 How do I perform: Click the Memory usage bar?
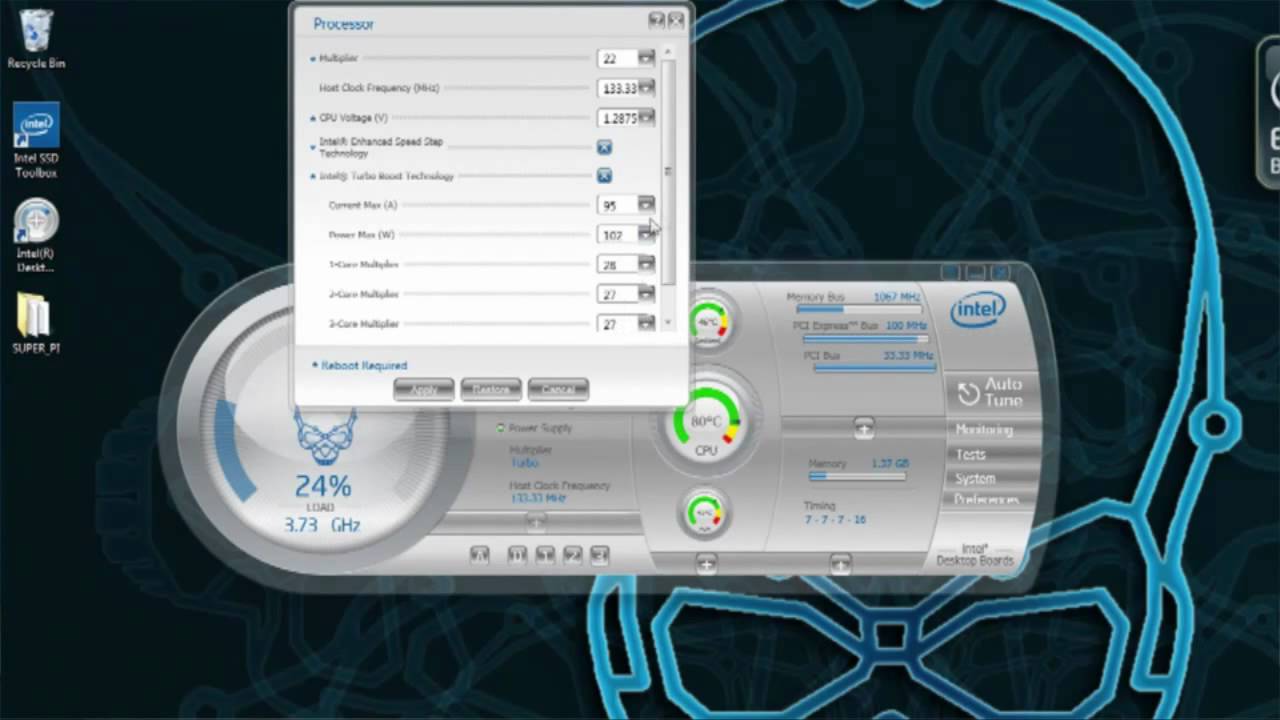pos(856,477)
